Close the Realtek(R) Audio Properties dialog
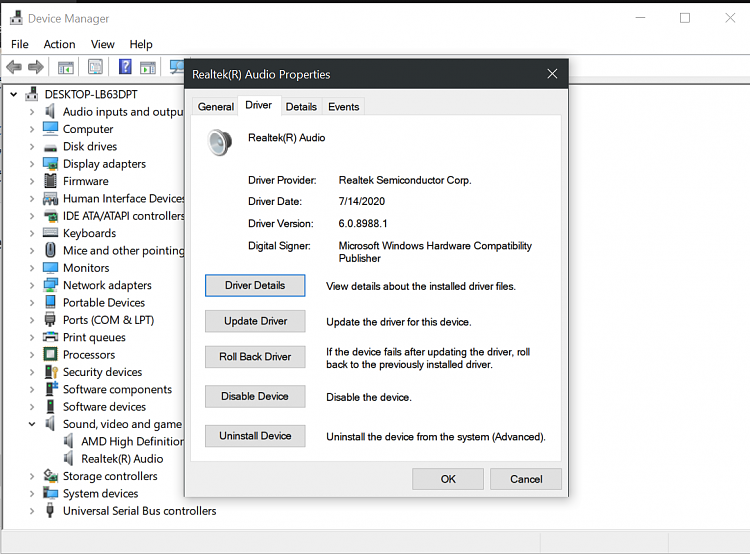Viewport: 750px width, 554px height. point(552,74)
